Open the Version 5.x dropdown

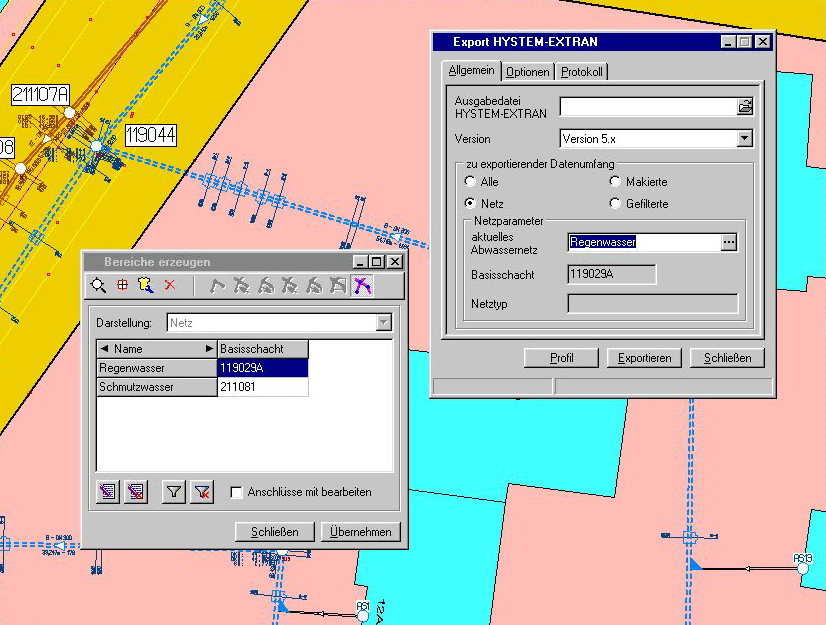click(744, 139)
